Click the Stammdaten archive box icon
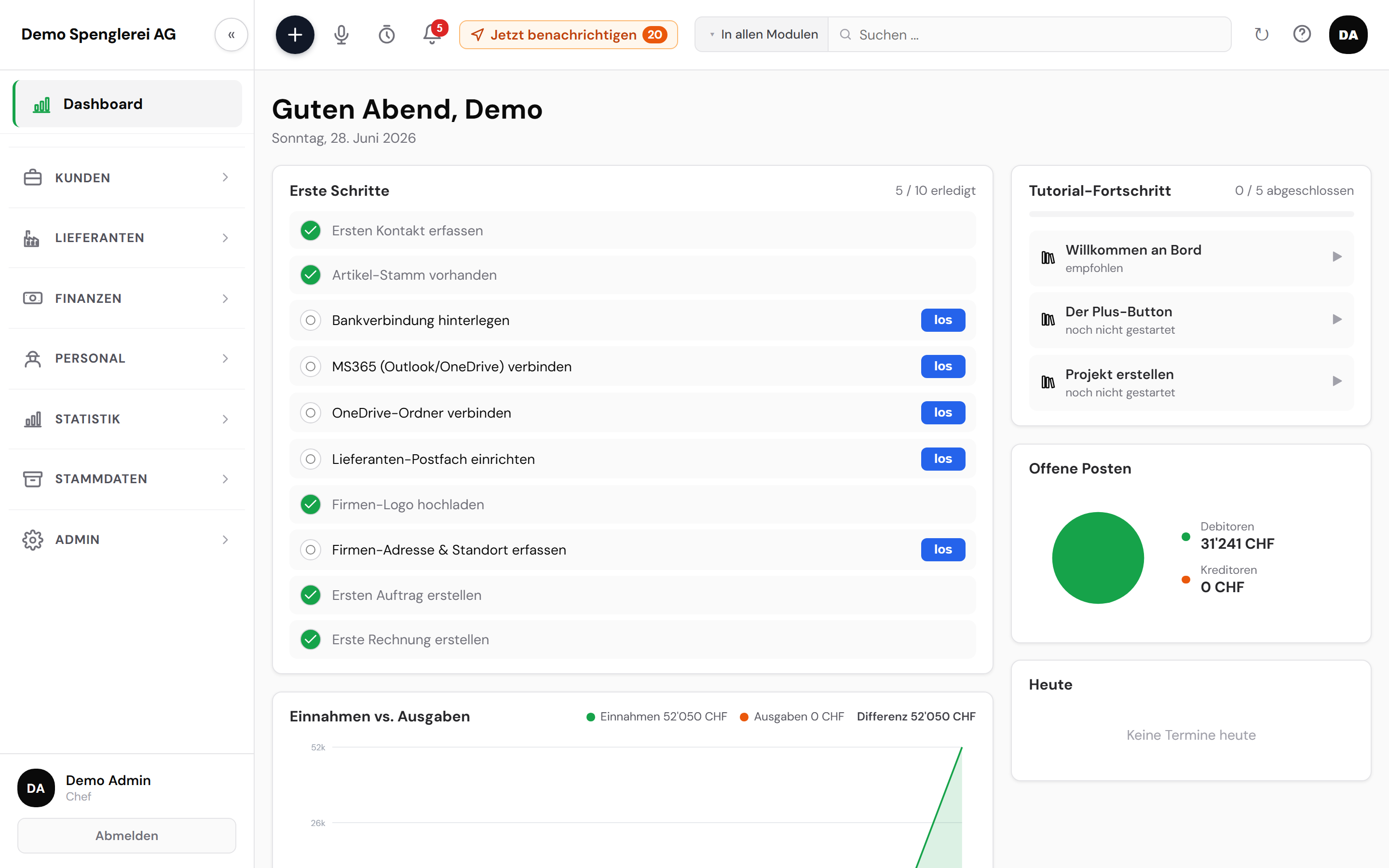 pos(33,479)
